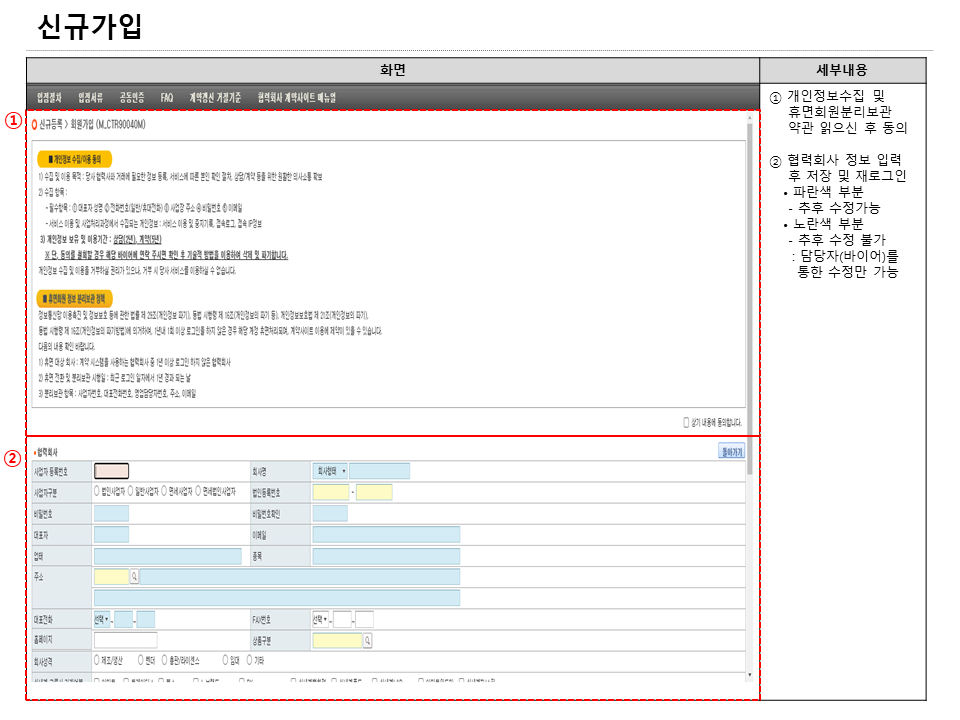Screen dimensions: 960x720
Task: Click the 종목 input field
Action: [386, 557]
